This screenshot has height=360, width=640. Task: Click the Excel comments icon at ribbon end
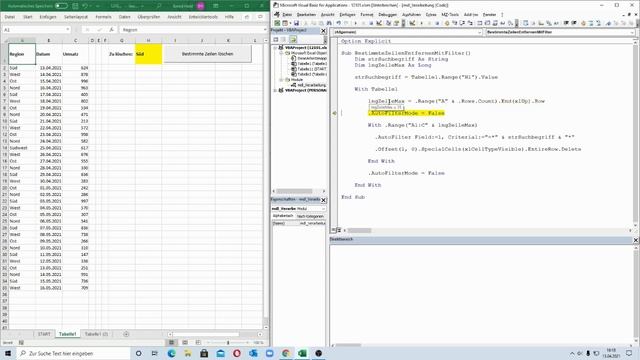coord(260,17)
